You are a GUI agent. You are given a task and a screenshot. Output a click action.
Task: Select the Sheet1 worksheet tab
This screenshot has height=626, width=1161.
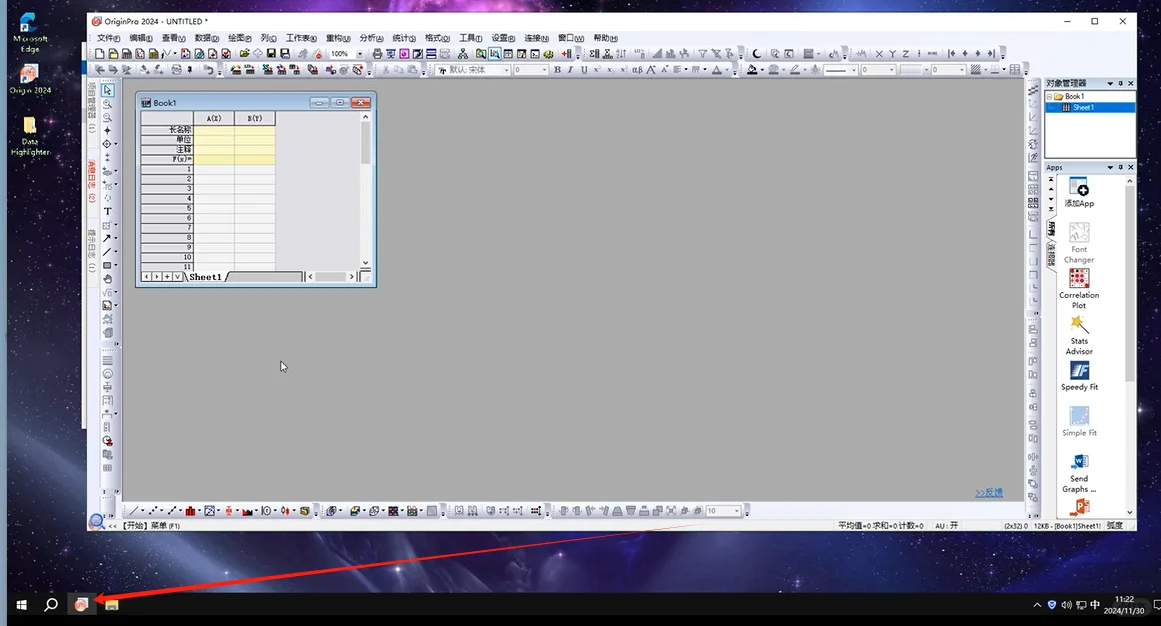coord(205,276)
